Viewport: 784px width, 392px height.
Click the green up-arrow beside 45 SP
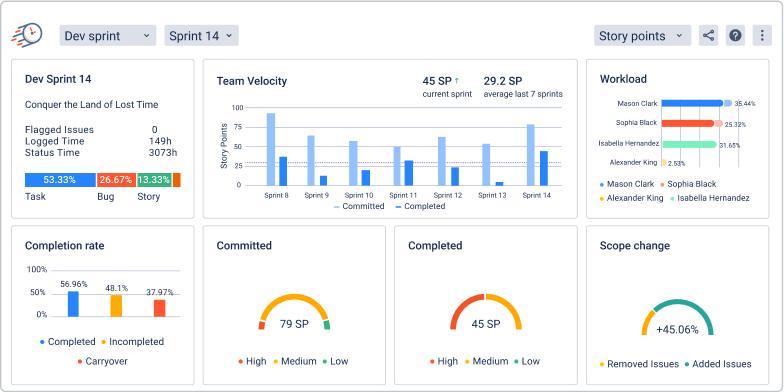pyautogui.click(x=456, y=80)
